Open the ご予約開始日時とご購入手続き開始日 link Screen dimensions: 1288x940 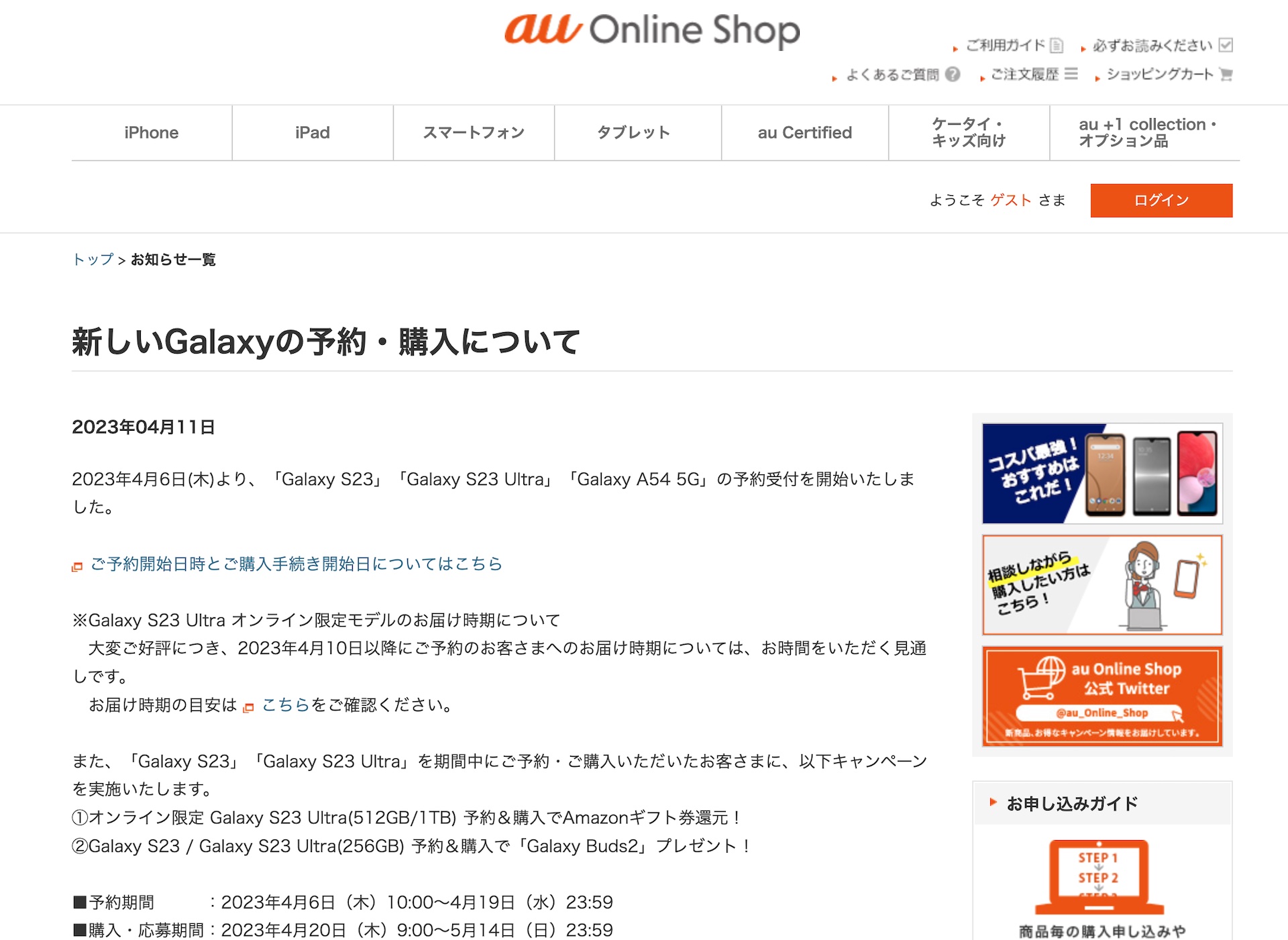coord(296,564)
